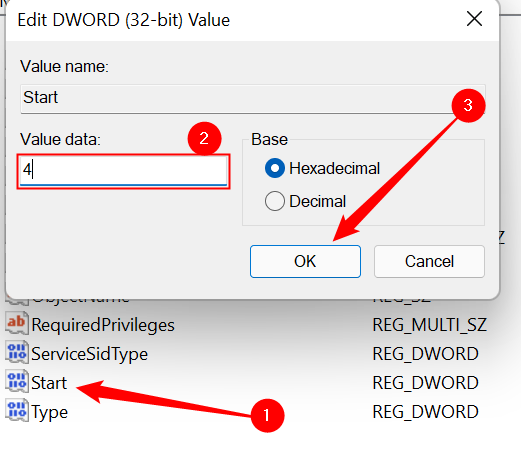Click REG_DWORD type in Type row

425,412
